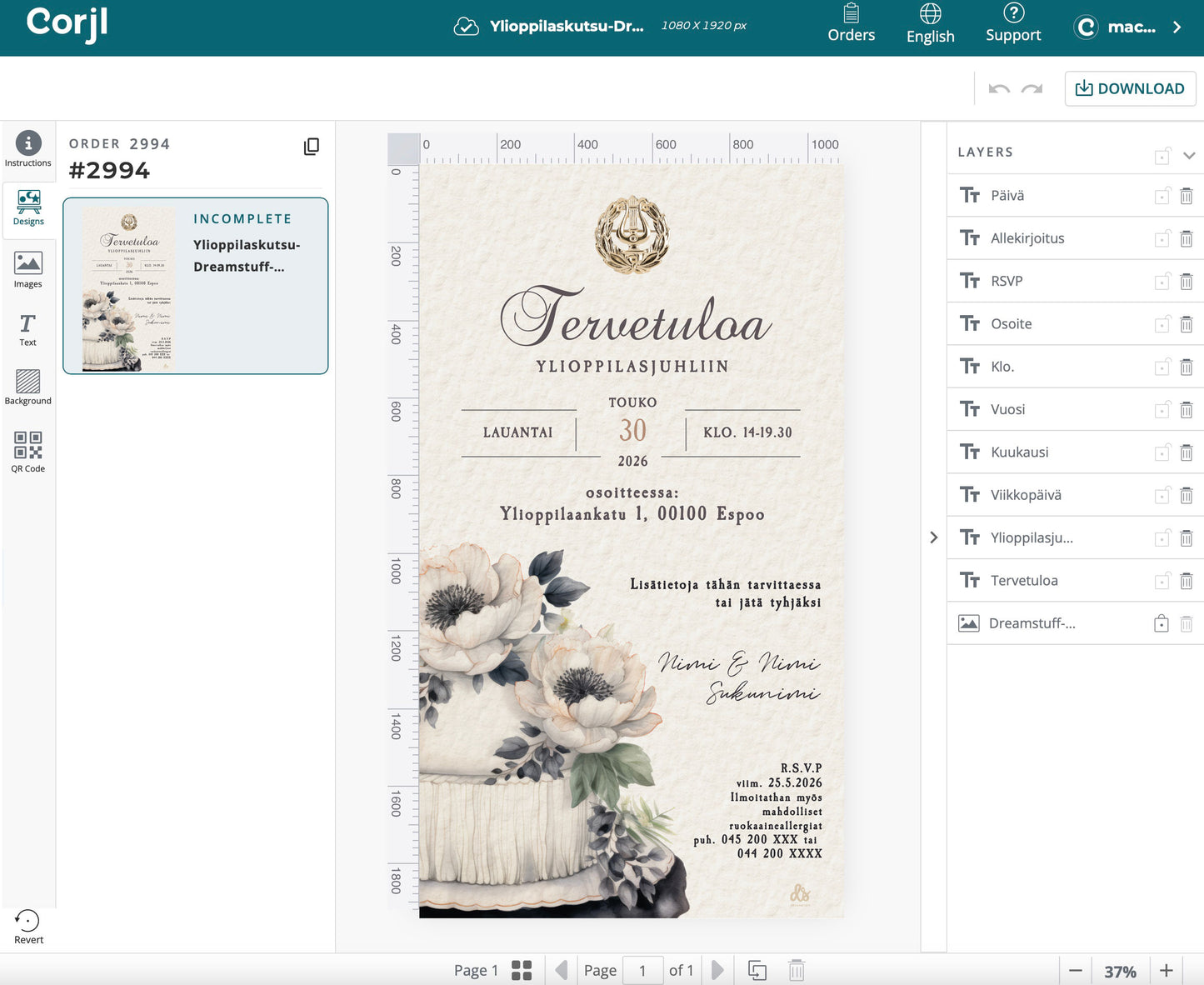Image resolution: width=1204 pixels, height=985 pixels.
Task: Copy order number with clipboard icon
Action: tap(311, 147)
